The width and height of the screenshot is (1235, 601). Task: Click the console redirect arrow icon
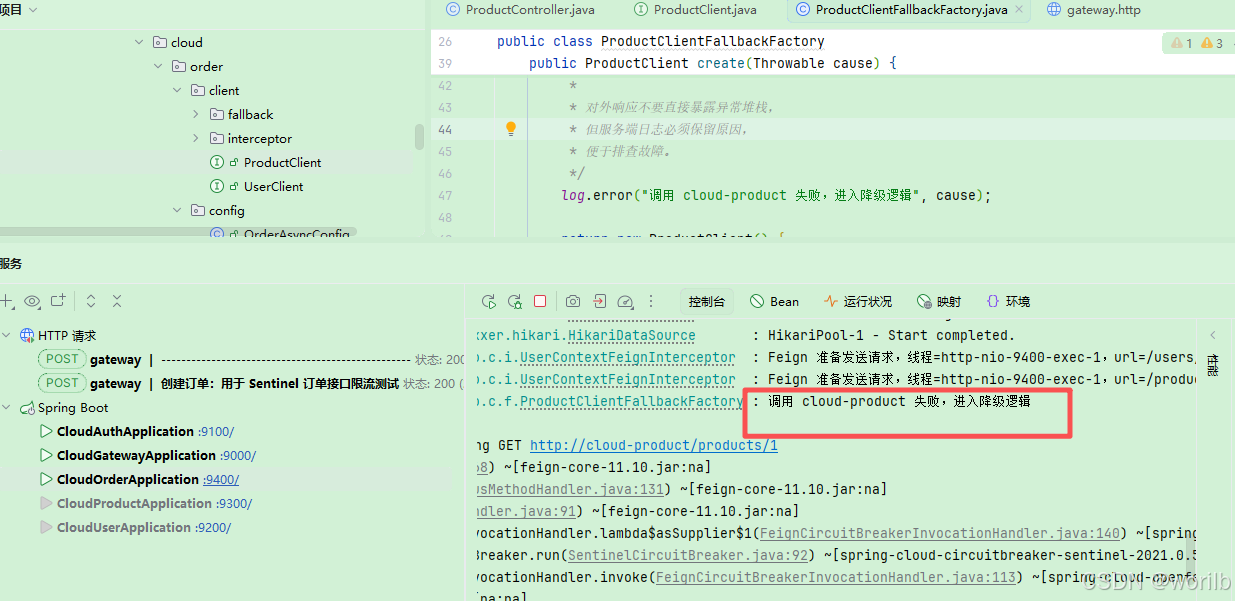pos(599,301)
